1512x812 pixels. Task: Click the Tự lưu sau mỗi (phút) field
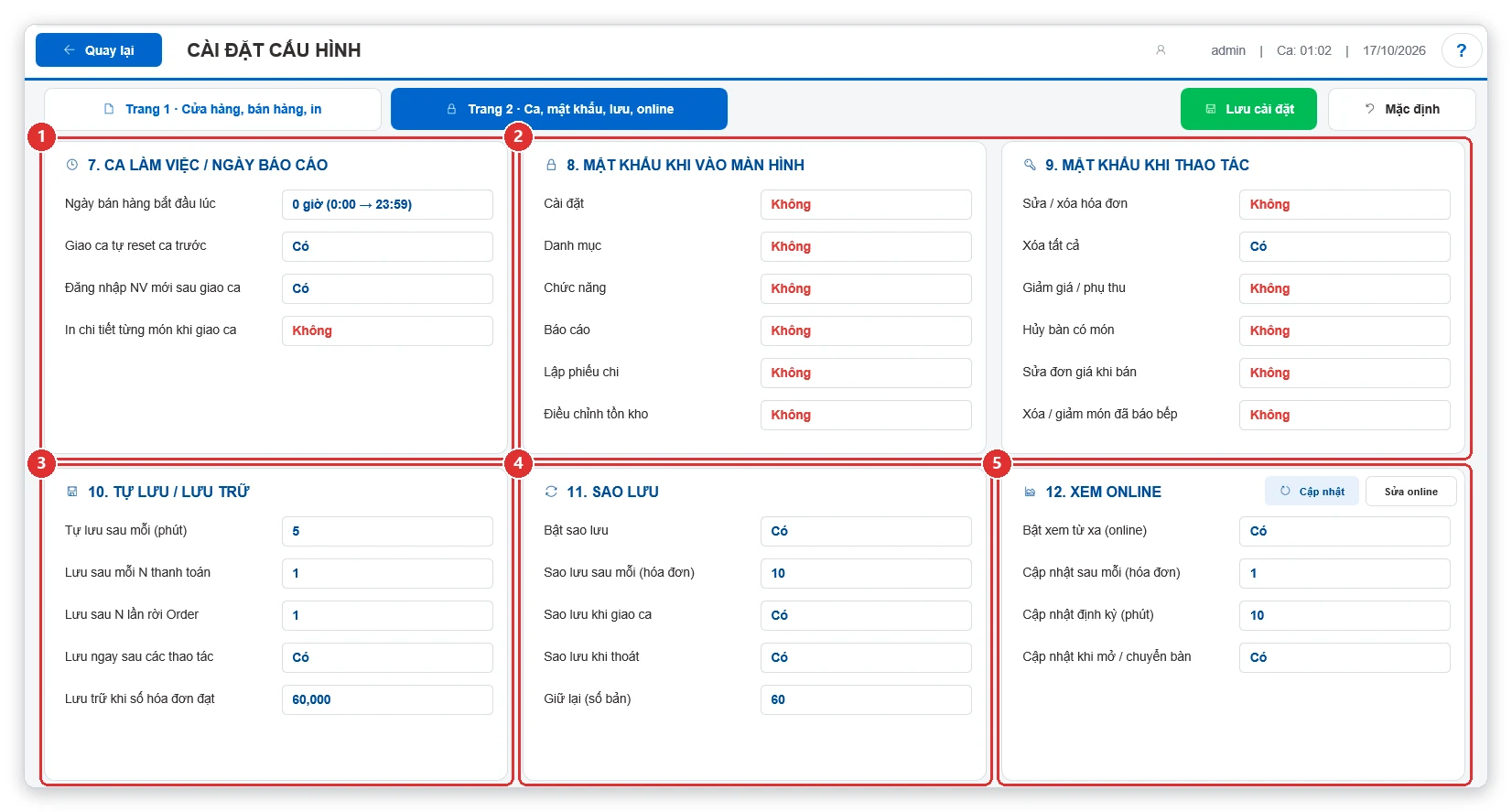(387, 531)
